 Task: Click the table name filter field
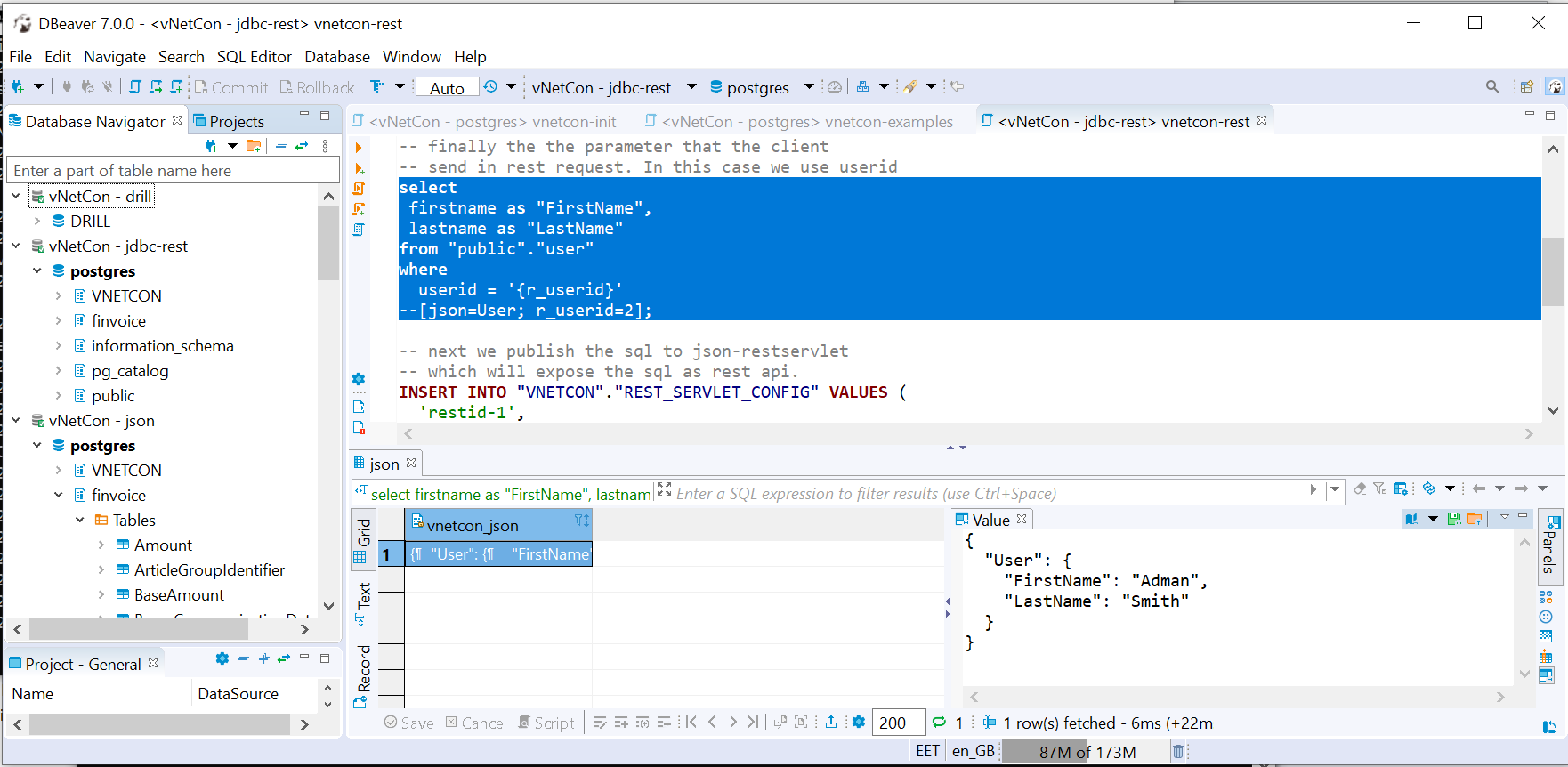[x=174, y=171]
